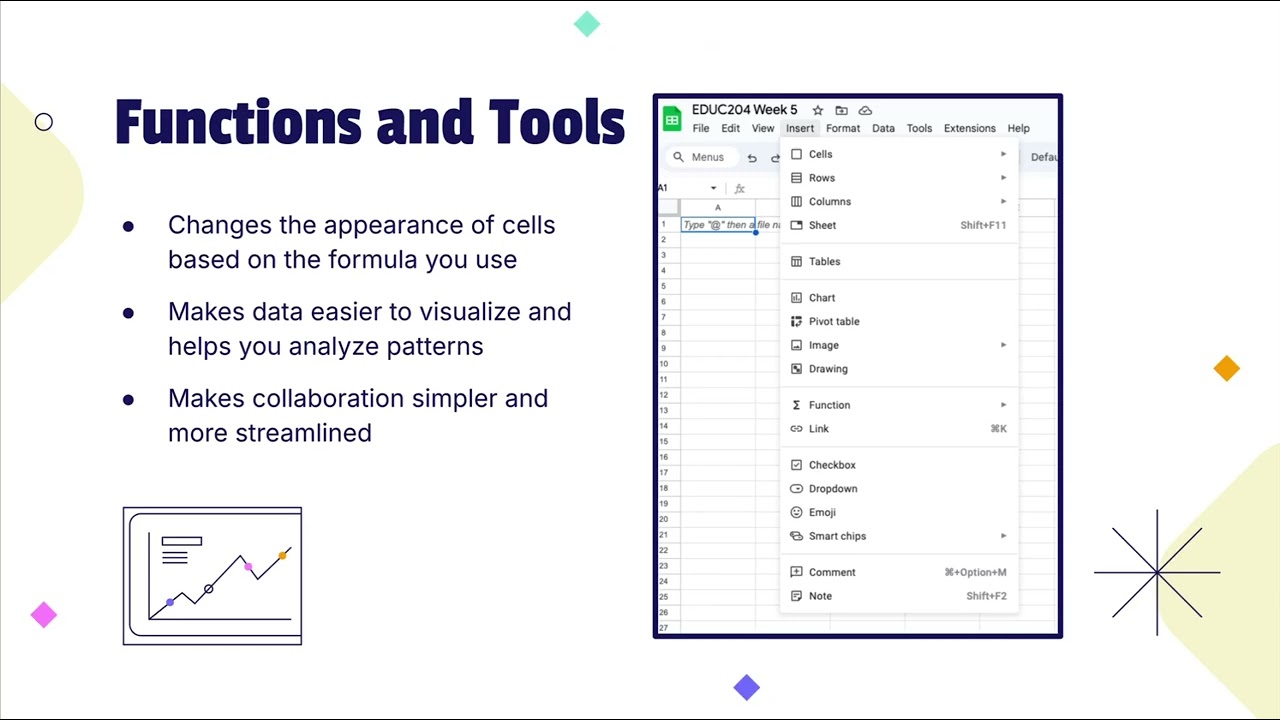Image resolution: width=1280 pixels, height=720 pixels.
Task: Close the open Insert menu
Action: coord(800,128)
